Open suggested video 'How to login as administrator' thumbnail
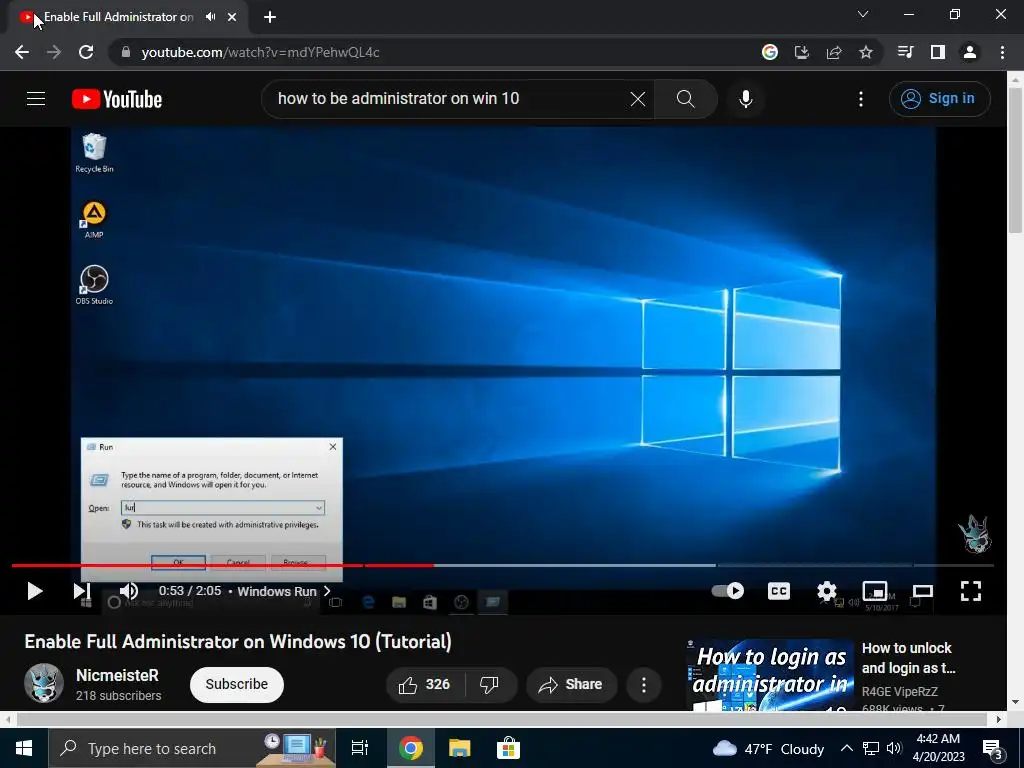The image size is (1024, 768). (770, 675)
